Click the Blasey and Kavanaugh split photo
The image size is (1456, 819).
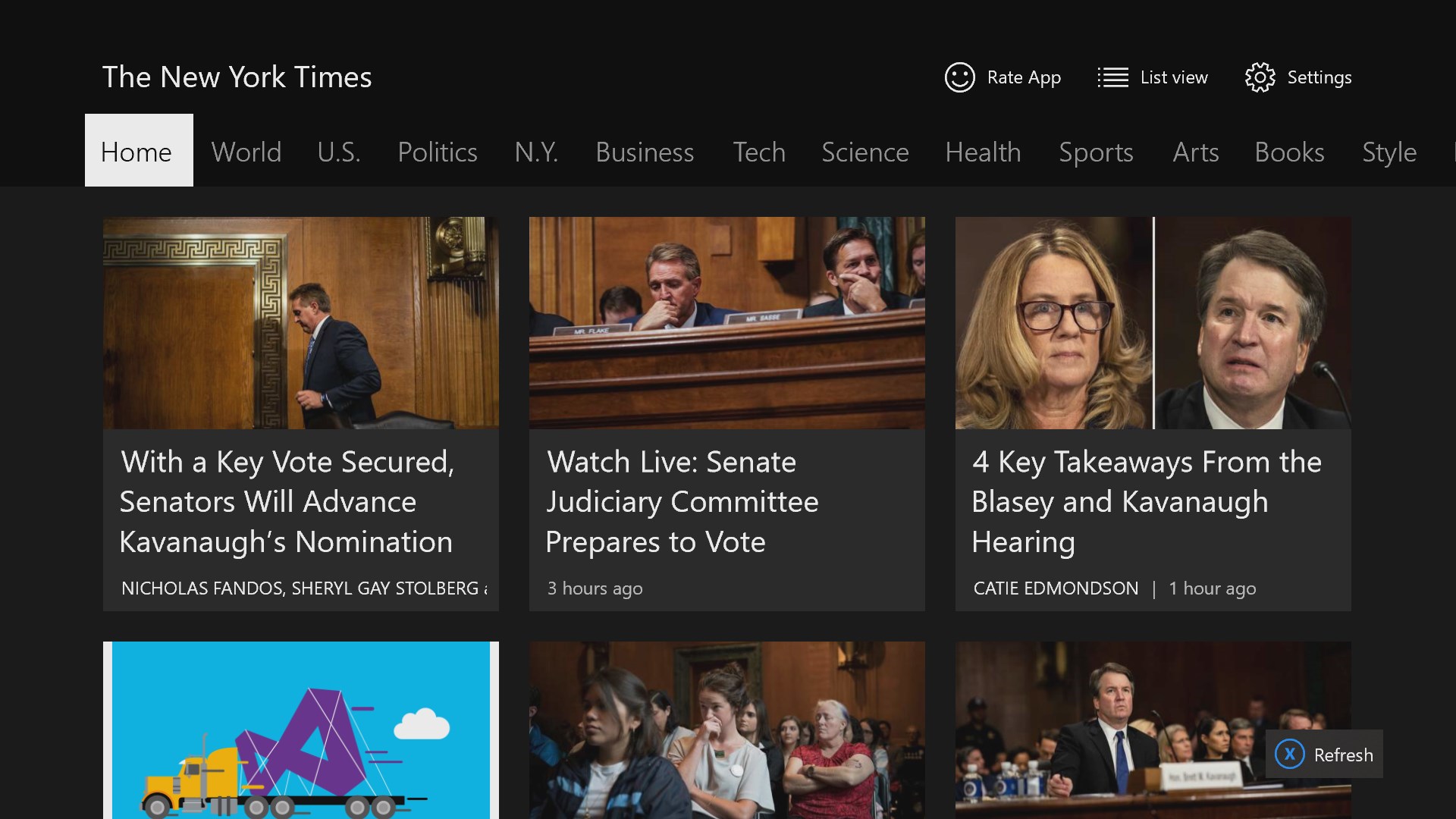click(x=1153, y=323)
